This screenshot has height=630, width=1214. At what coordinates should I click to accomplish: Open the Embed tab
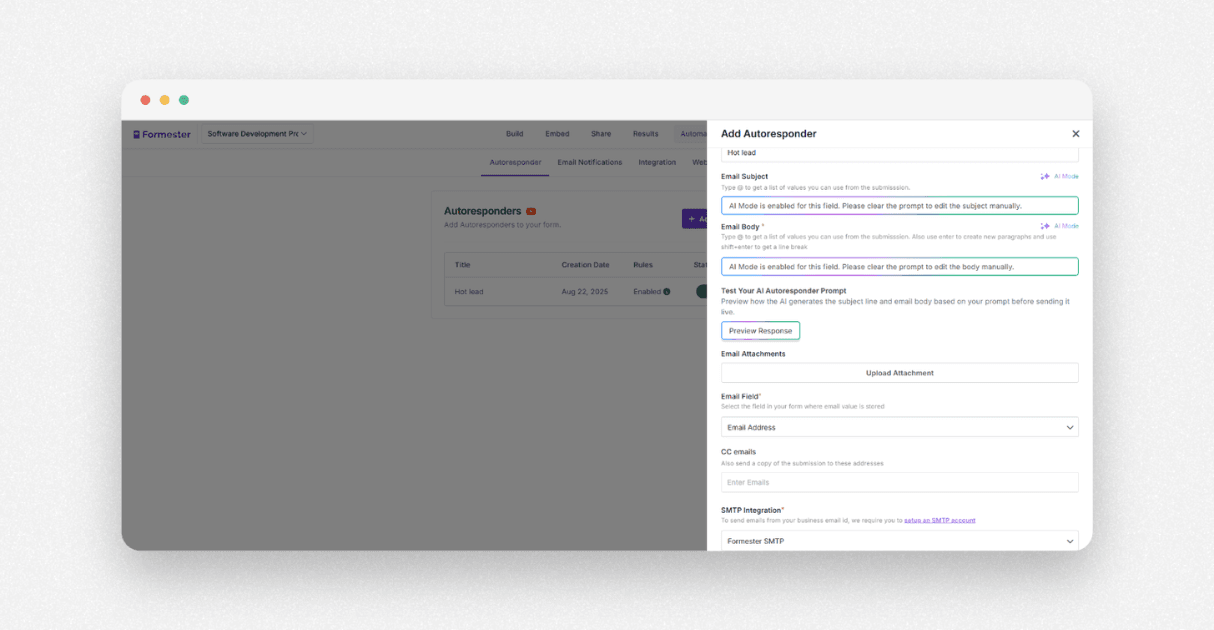click(557, 134)
